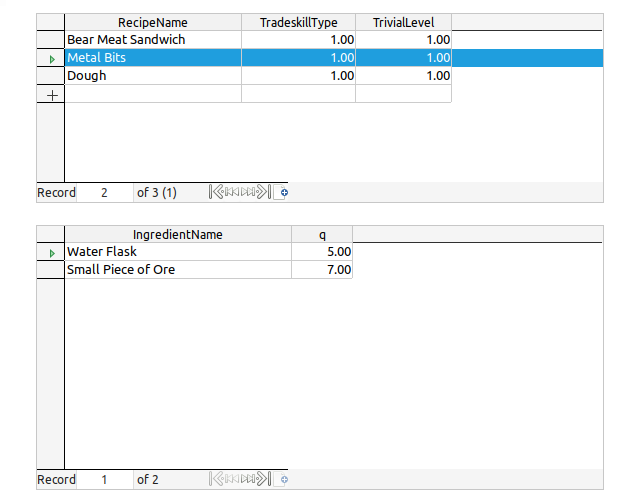
Task: Select the Dough row selector
Action: [50, 75]
